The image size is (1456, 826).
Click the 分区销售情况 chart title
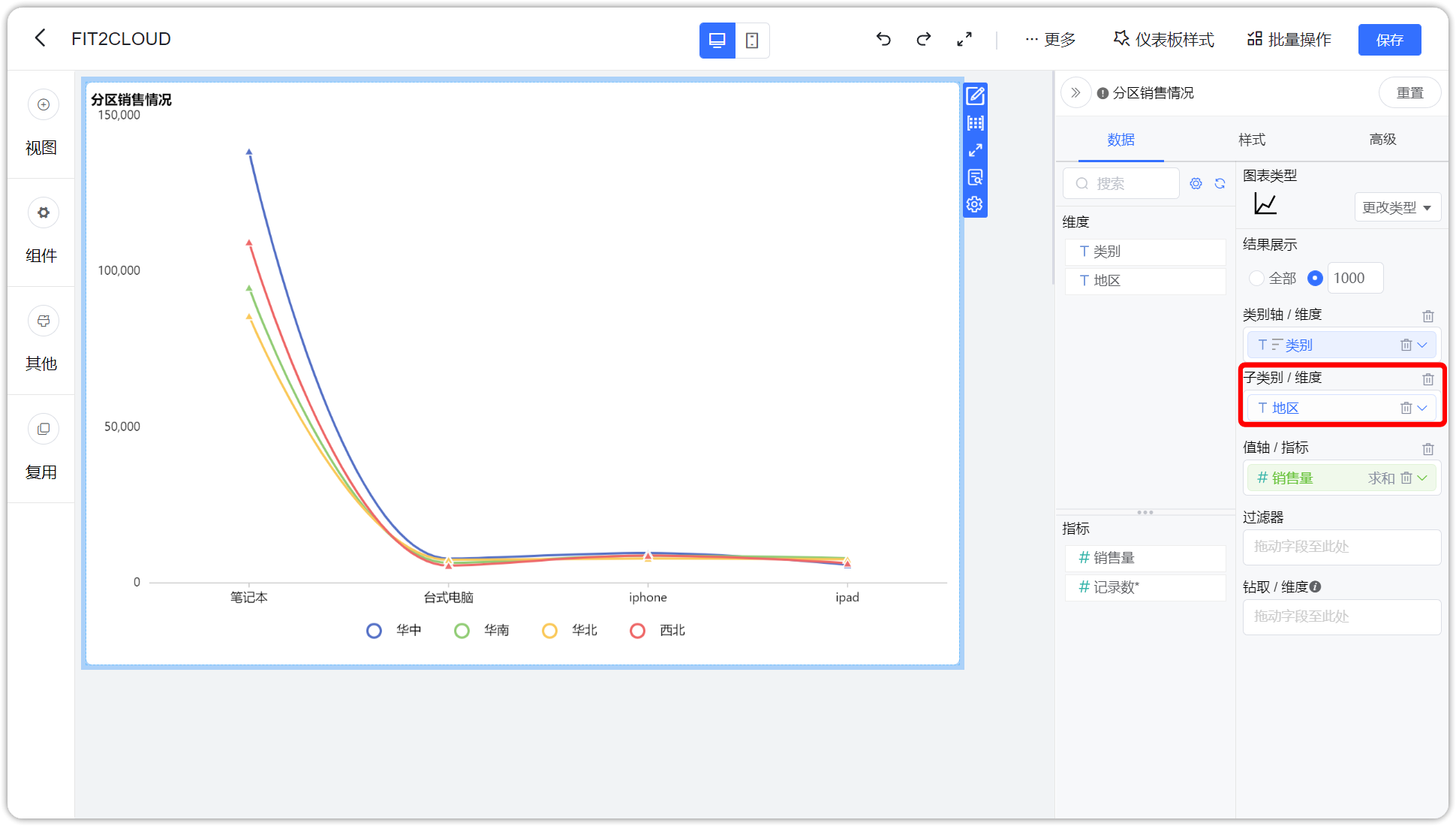pos(131,100)
